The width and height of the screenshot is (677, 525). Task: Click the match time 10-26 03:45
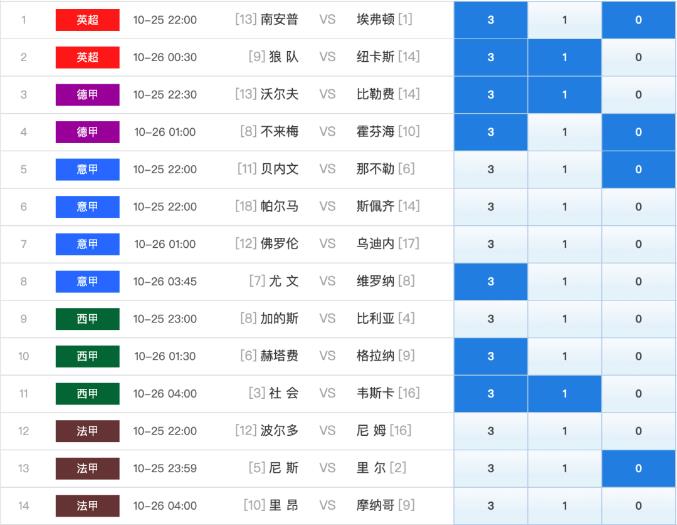(165, 281)
